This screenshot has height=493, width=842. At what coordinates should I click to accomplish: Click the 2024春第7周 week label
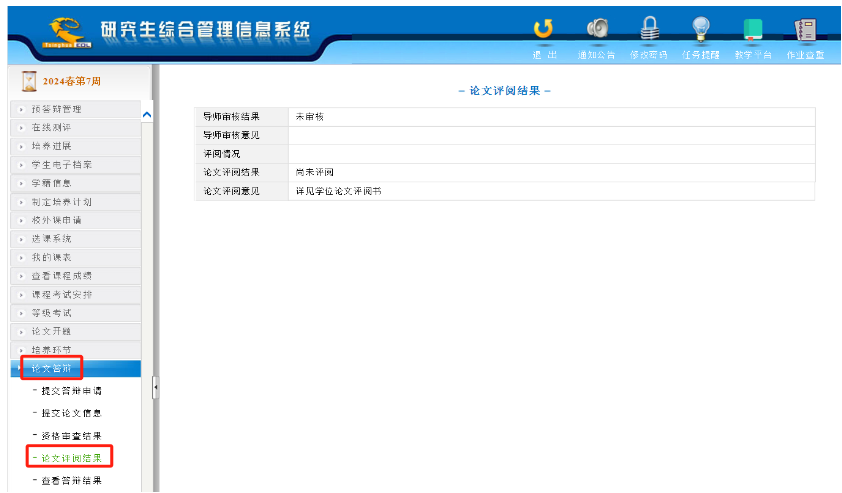[x=71, y=81]
